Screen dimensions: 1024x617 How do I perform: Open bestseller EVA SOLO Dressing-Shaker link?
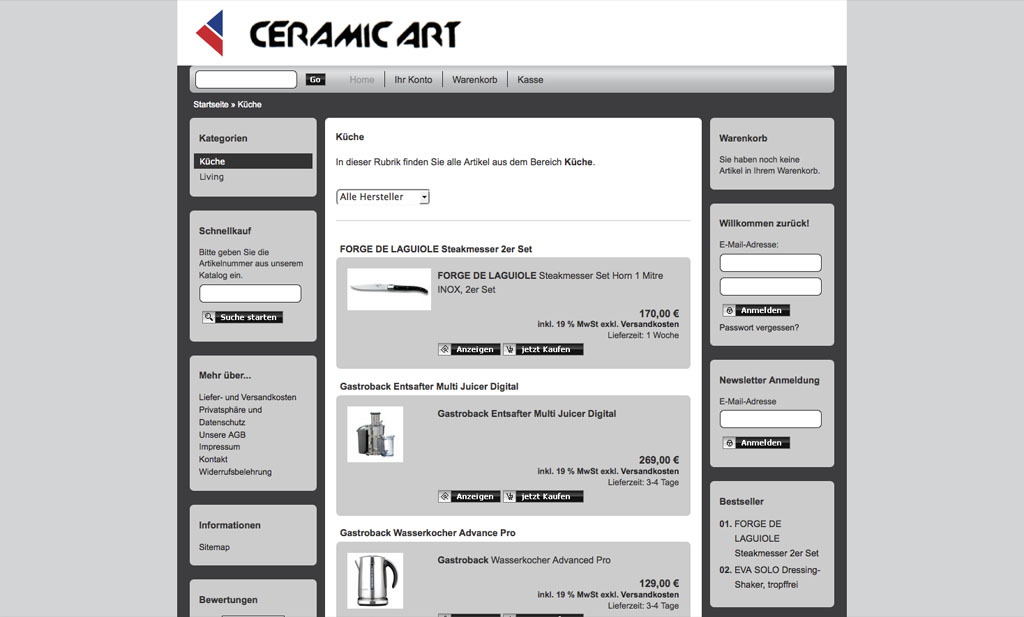(777, 577)
